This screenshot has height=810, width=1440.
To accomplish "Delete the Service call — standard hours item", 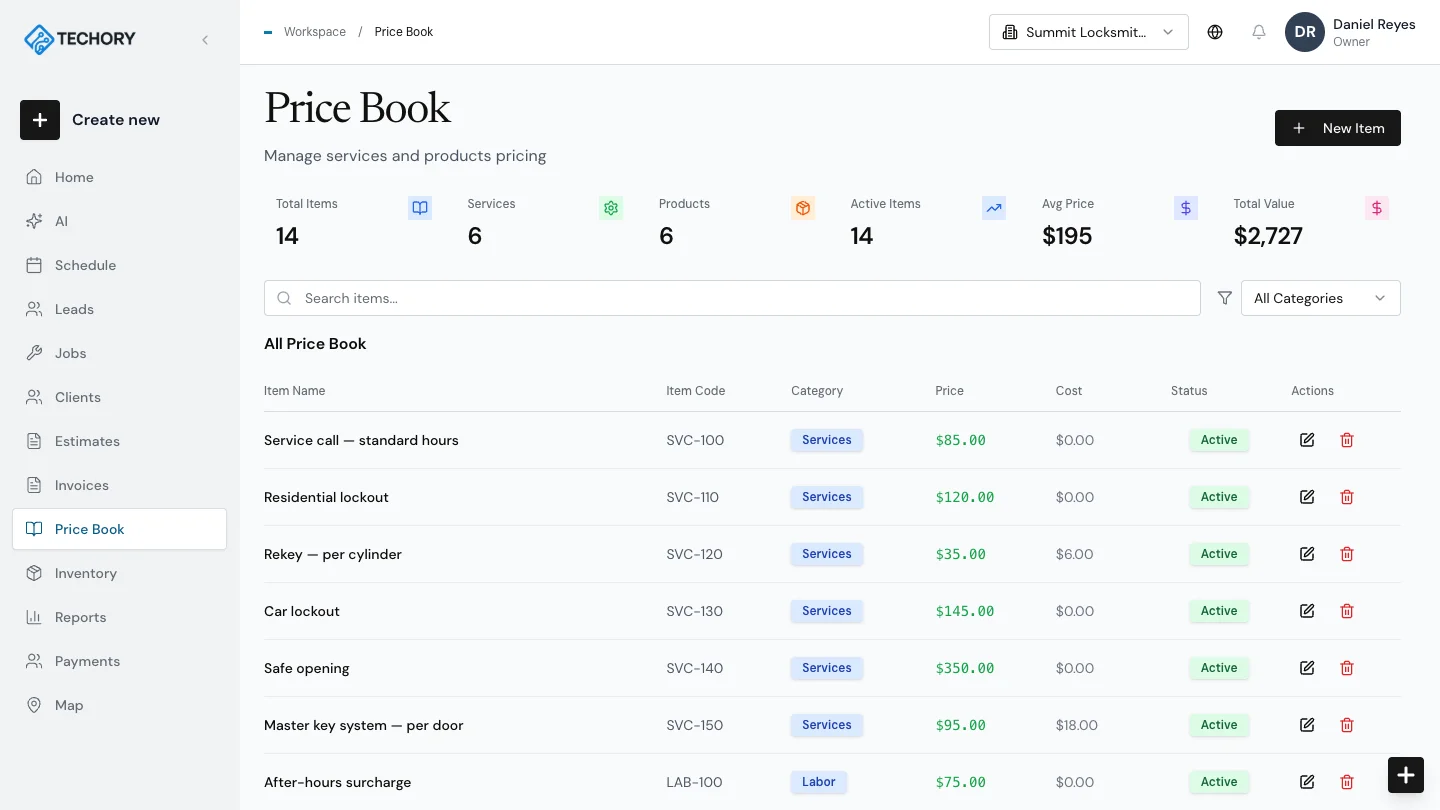I will coord(1347,440).
